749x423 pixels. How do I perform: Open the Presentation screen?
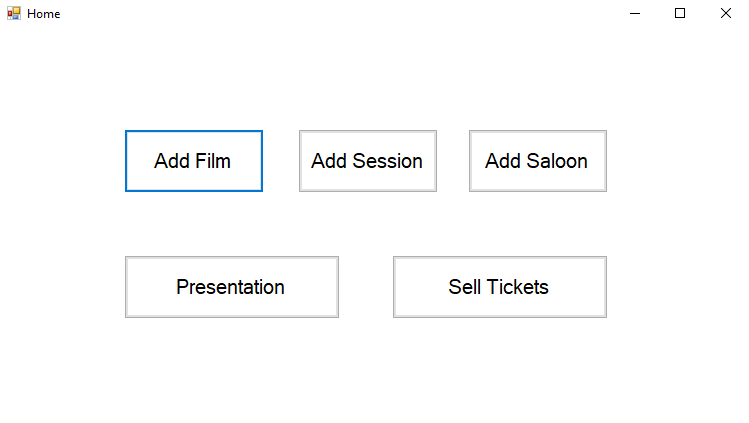[x=231, y=287]
